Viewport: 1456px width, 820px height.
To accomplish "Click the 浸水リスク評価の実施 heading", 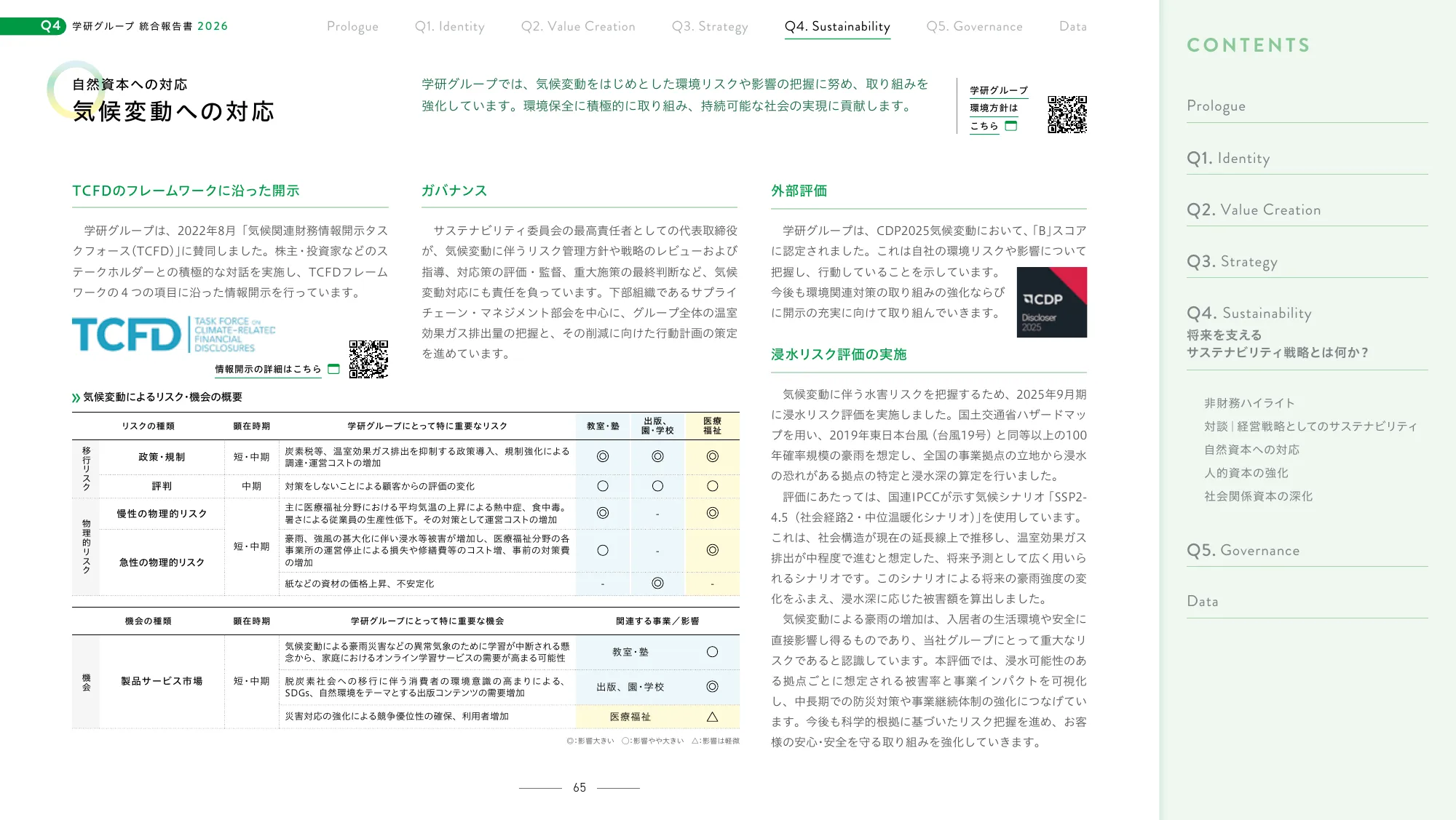I will pos(839,354).
